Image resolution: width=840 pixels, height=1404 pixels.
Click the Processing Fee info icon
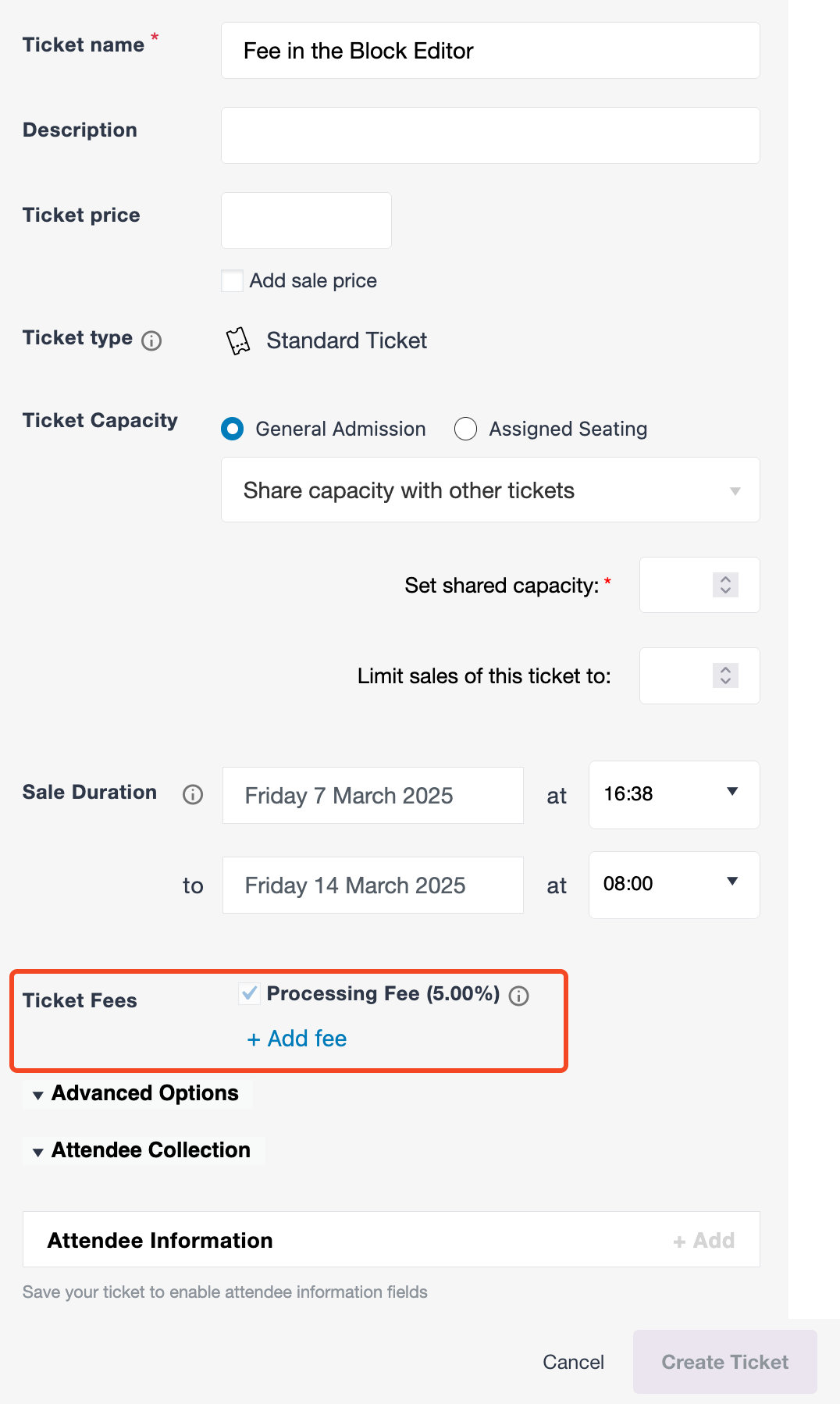tap(519, 996)
